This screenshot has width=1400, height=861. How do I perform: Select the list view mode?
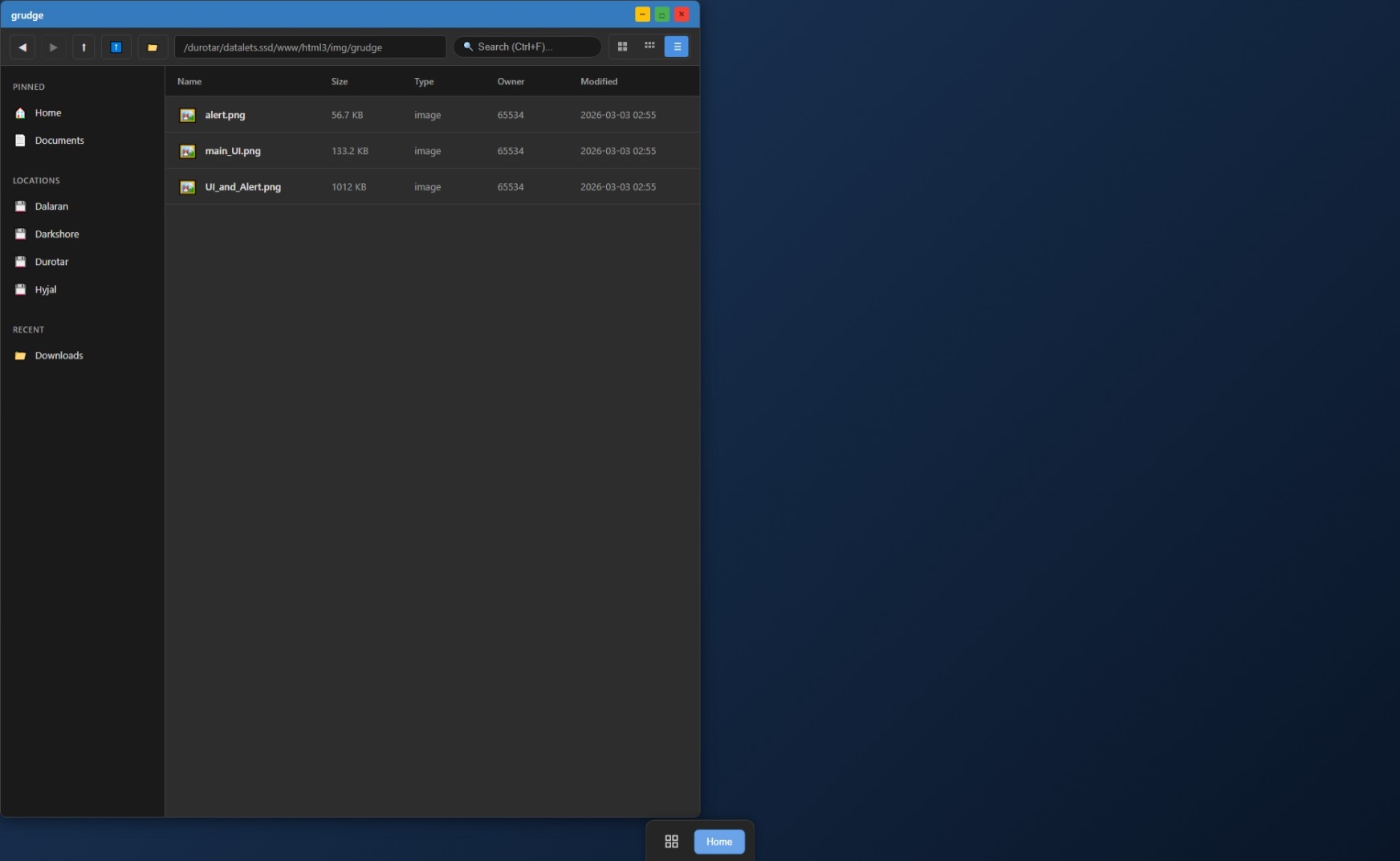point(677,47)
